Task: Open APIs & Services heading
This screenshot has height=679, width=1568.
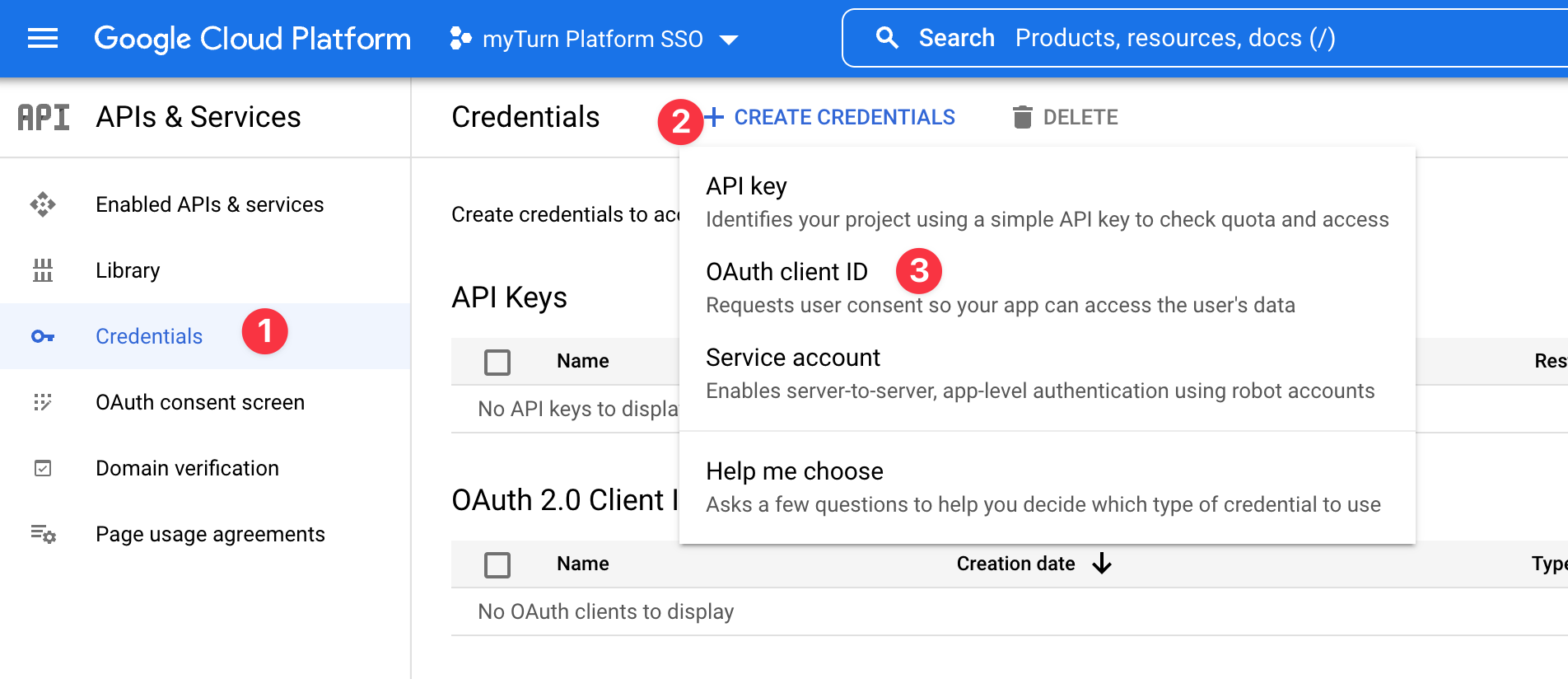Action: (x=198, y=117)
